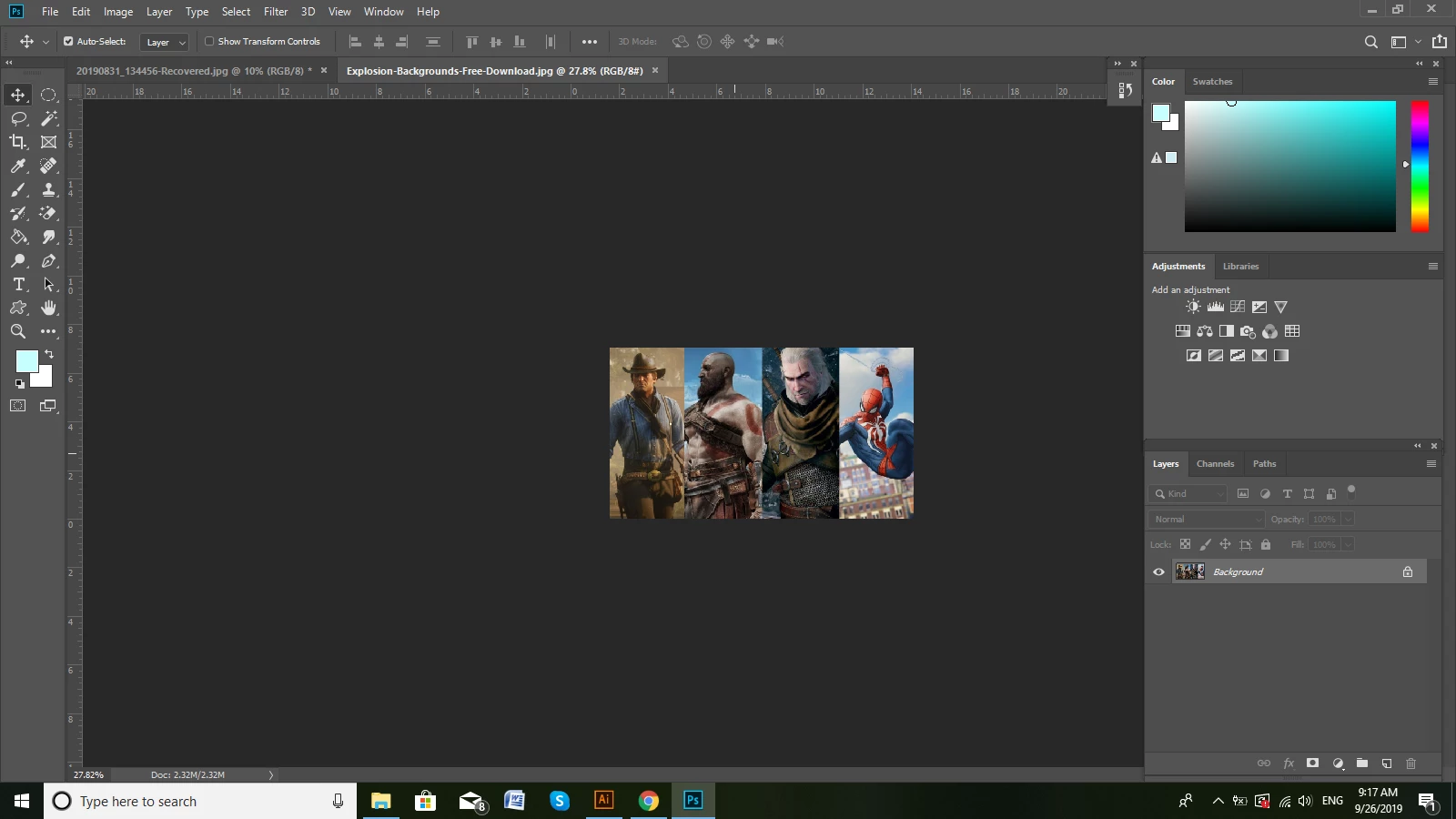Toggle the Auto-Select checkbox
The image size is (1456, 819).
point(68,41)
